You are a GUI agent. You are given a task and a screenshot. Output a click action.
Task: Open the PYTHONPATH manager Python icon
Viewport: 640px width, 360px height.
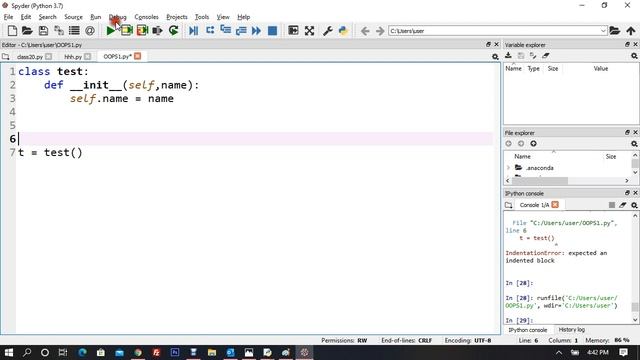tap(343, 31)
